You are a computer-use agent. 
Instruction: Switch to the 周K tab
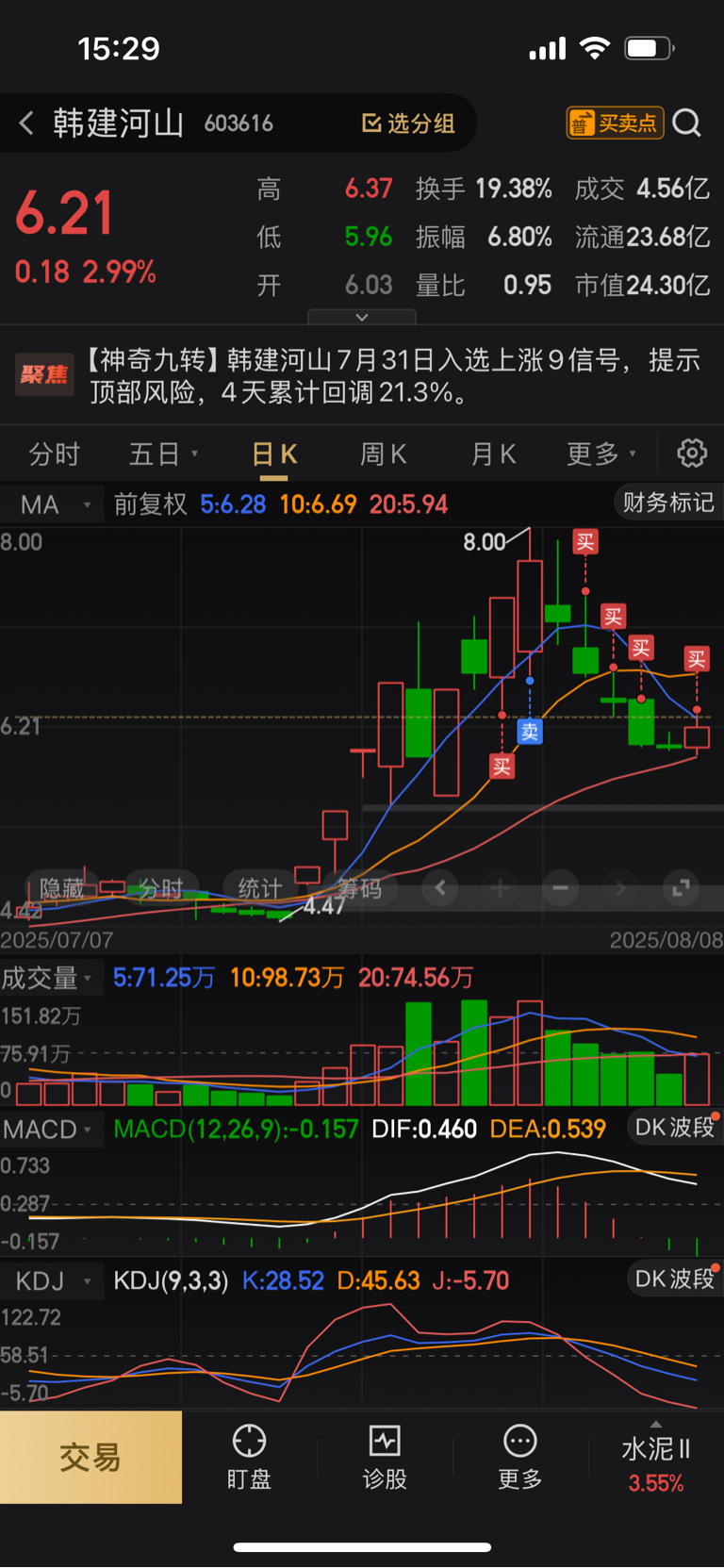pyautogui.click(x=383, y=454)
